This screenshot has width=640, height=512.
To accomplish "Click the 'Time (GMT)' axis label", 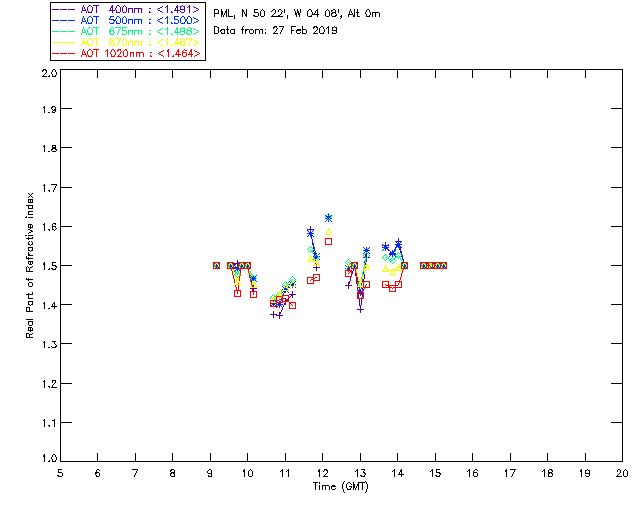I will click(x=340, y=487).
